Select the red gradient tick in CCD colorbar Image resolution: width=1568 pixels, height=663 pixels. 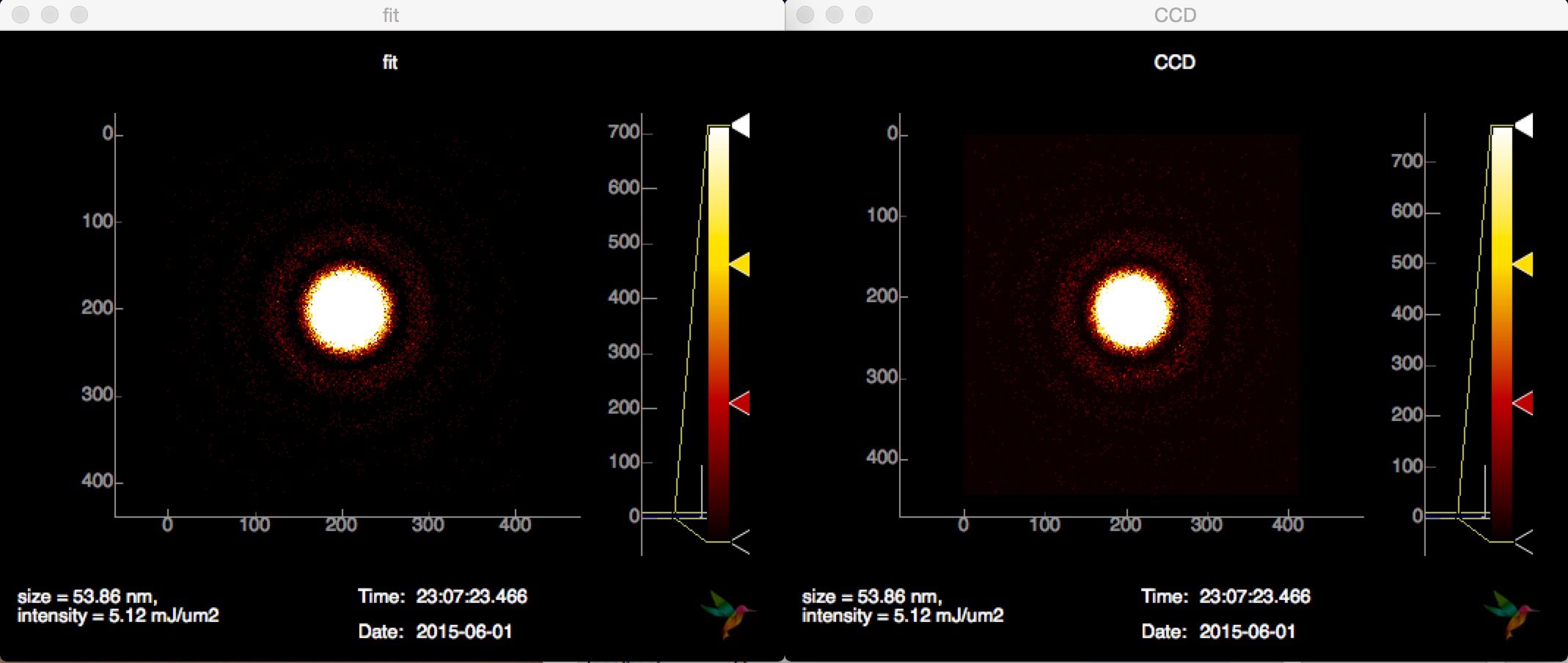pos(1524,403)
